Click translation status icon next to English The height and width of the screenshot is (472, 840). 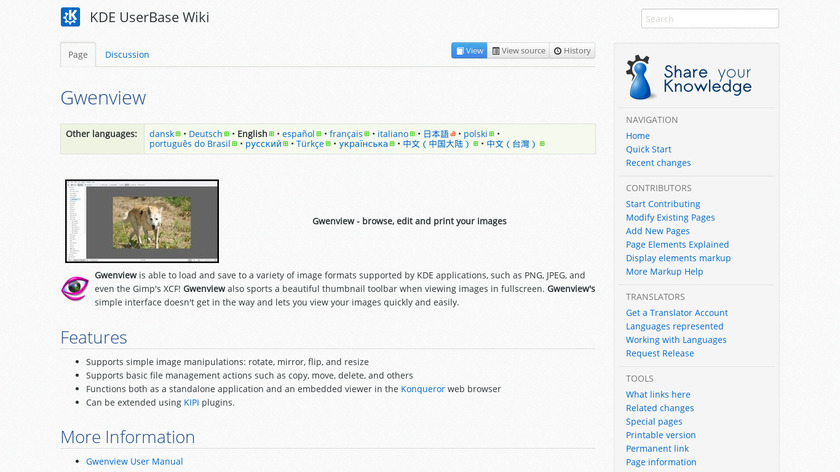[x=272, y=134]
